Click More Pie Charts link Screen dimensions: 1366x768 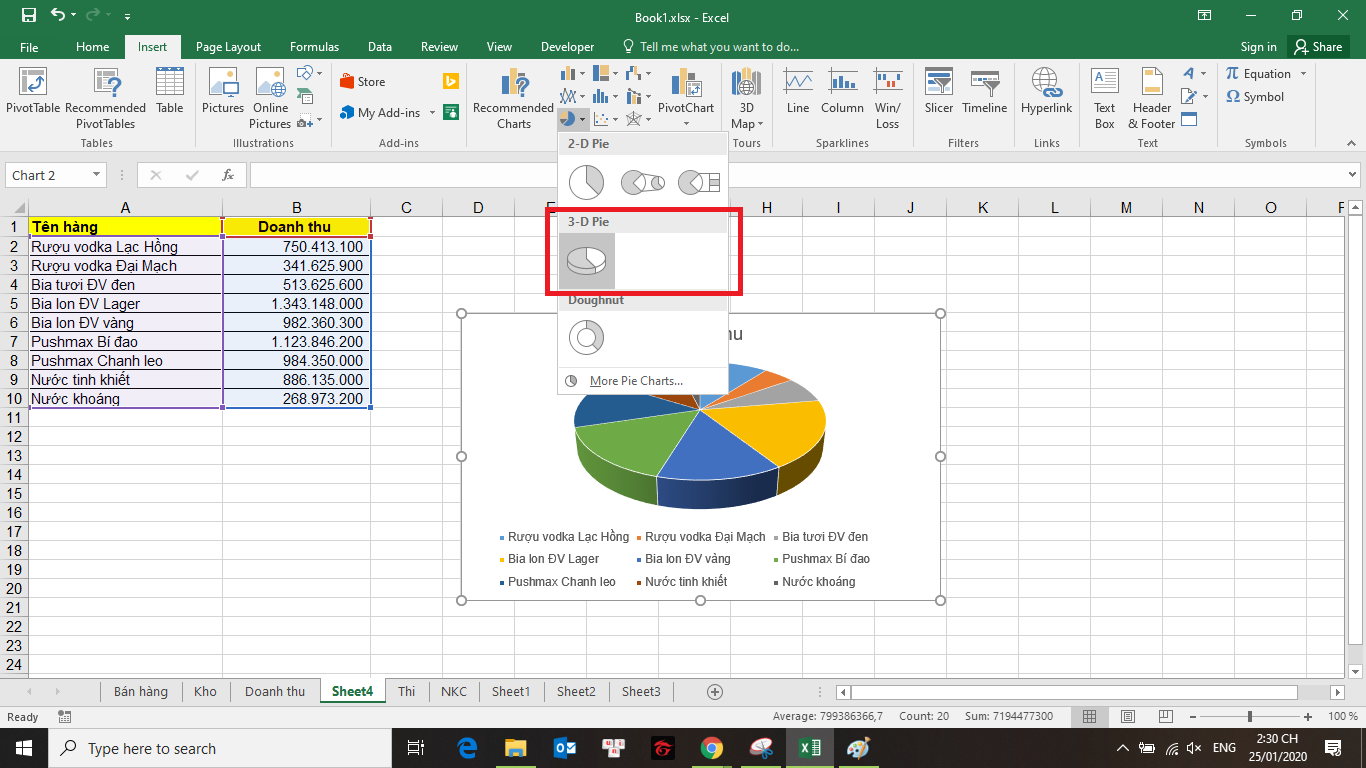coord(635,381)
